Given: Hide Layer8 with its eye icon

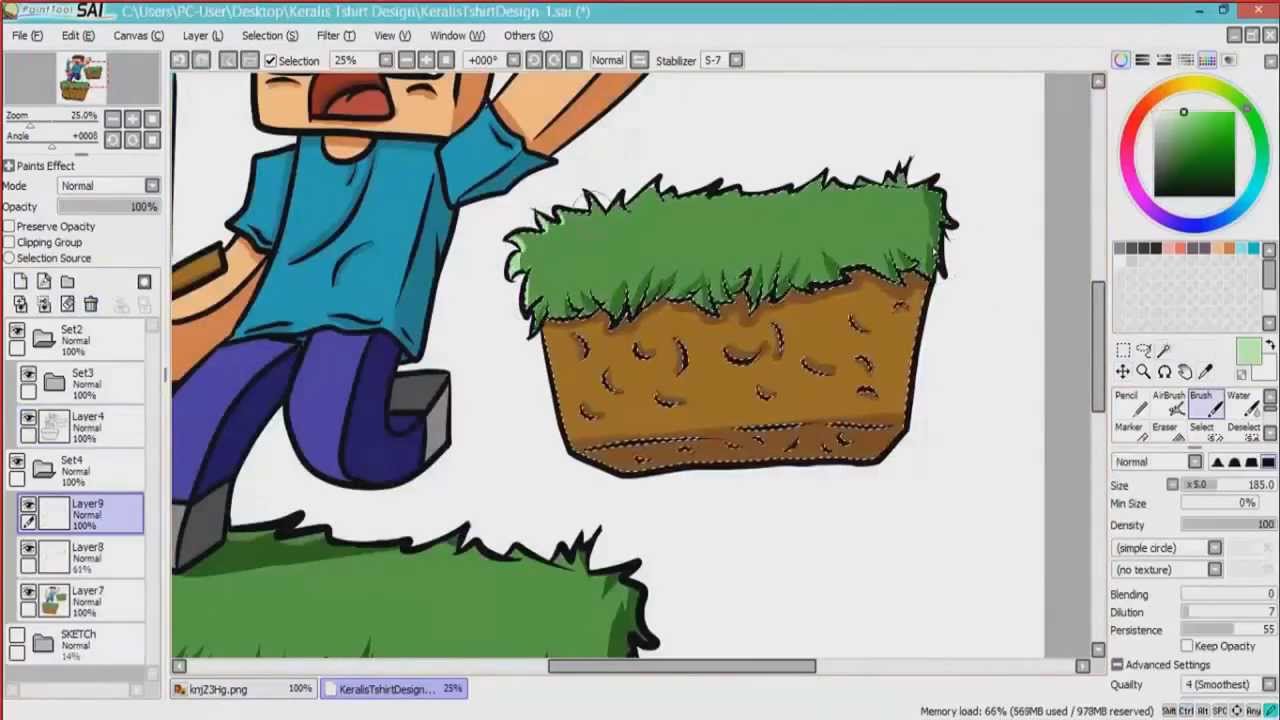Looking at the screenshot, I should click(28, 549).
